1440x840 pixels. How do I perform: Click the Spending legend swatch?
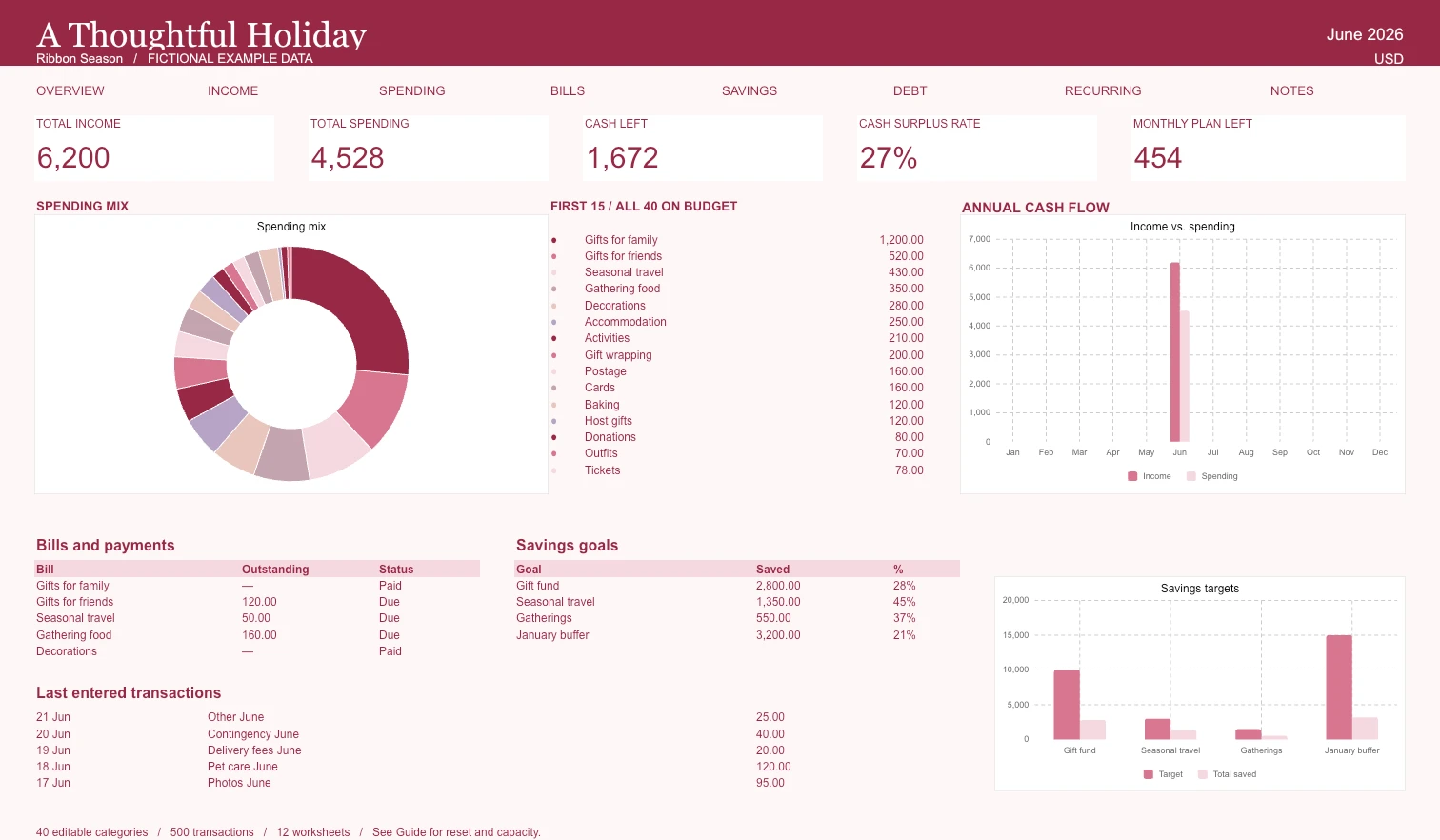click(x=1191, y=476)
